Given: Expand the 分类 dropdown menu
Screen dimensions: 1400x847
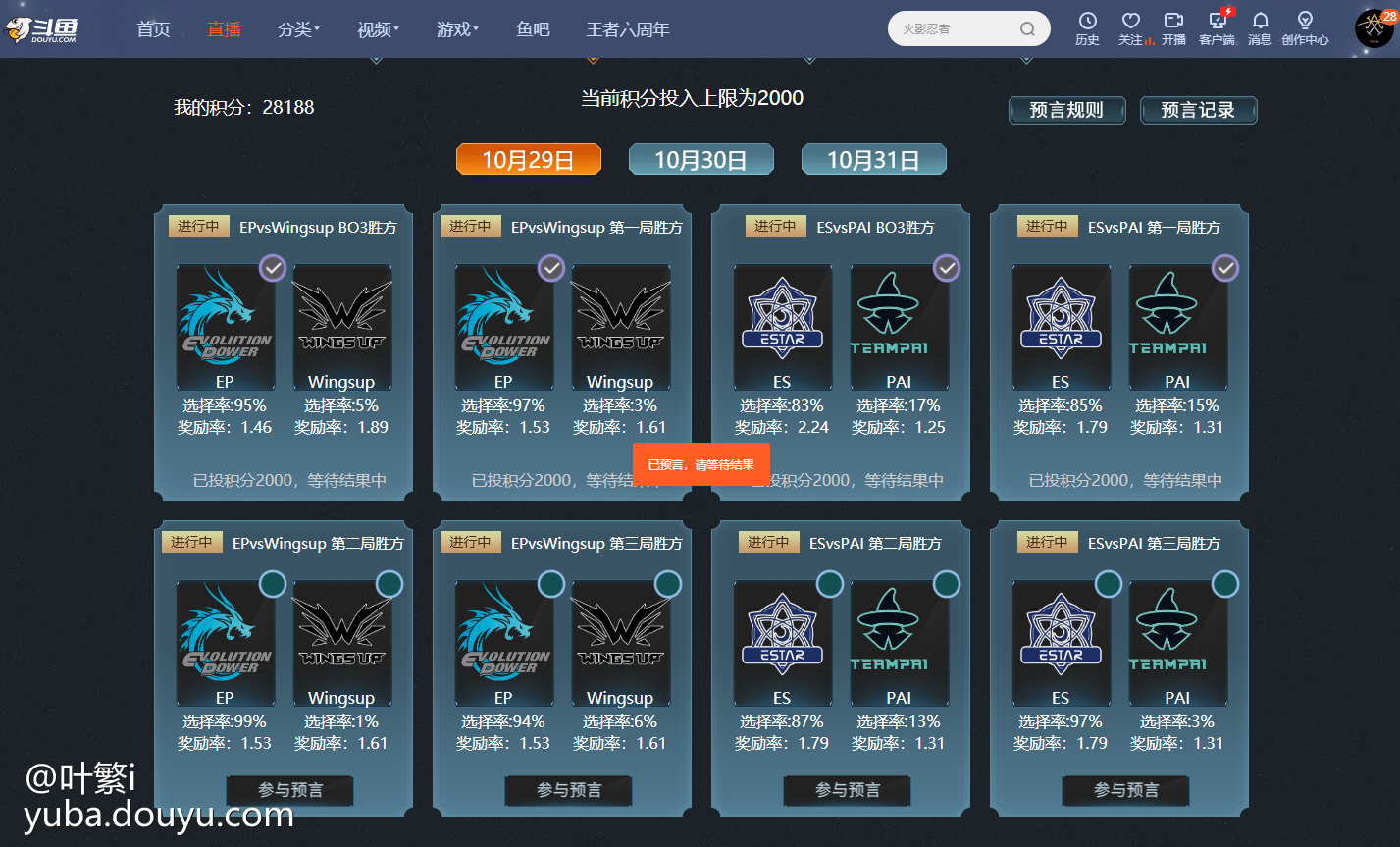Looking at the screenshot, I should click(x=299, y=29).
